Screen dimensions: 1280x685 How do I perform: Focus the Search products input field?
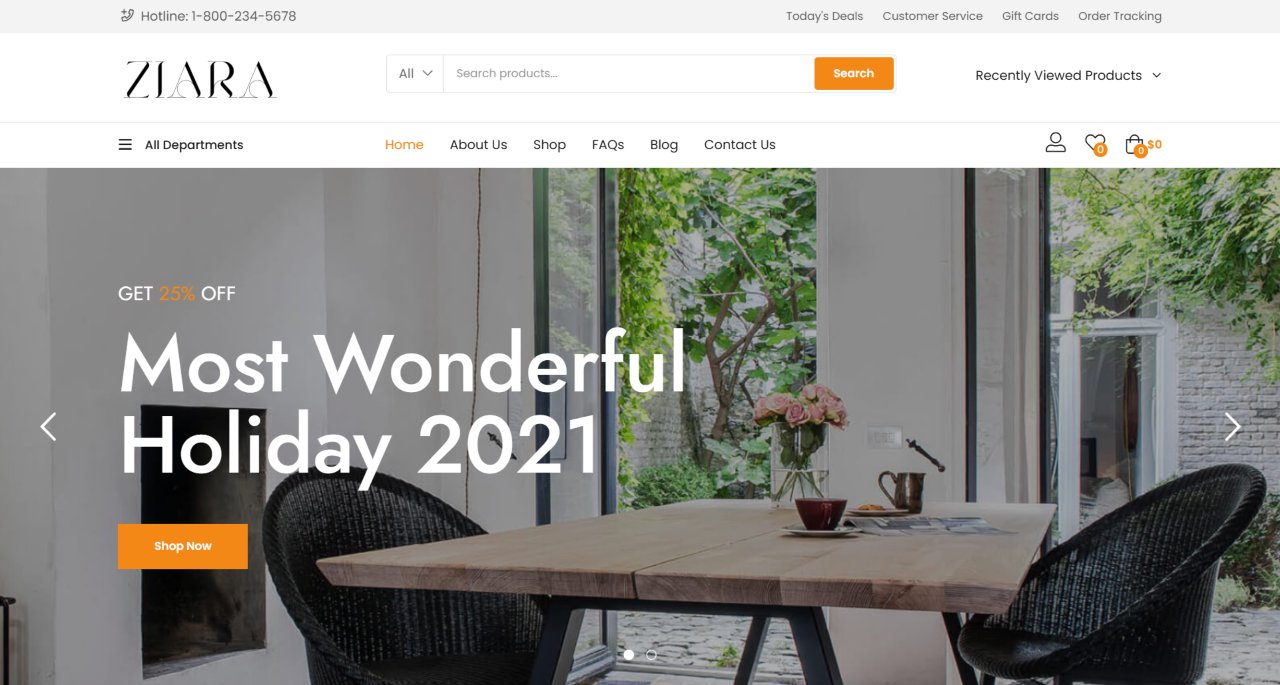(x=628, y=73)
